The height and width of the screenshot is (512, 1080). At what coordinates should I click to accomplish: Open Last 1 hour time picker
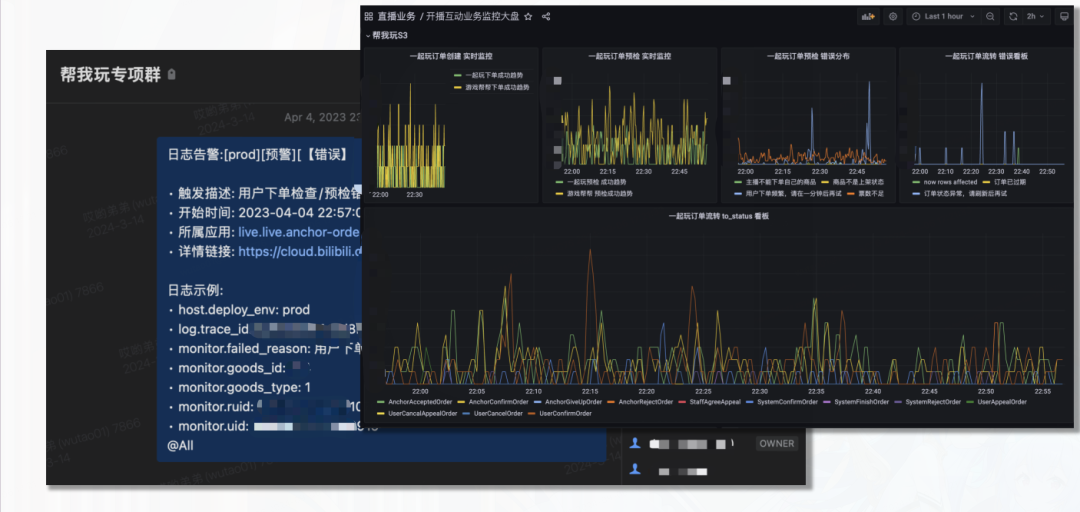[944, 17]
